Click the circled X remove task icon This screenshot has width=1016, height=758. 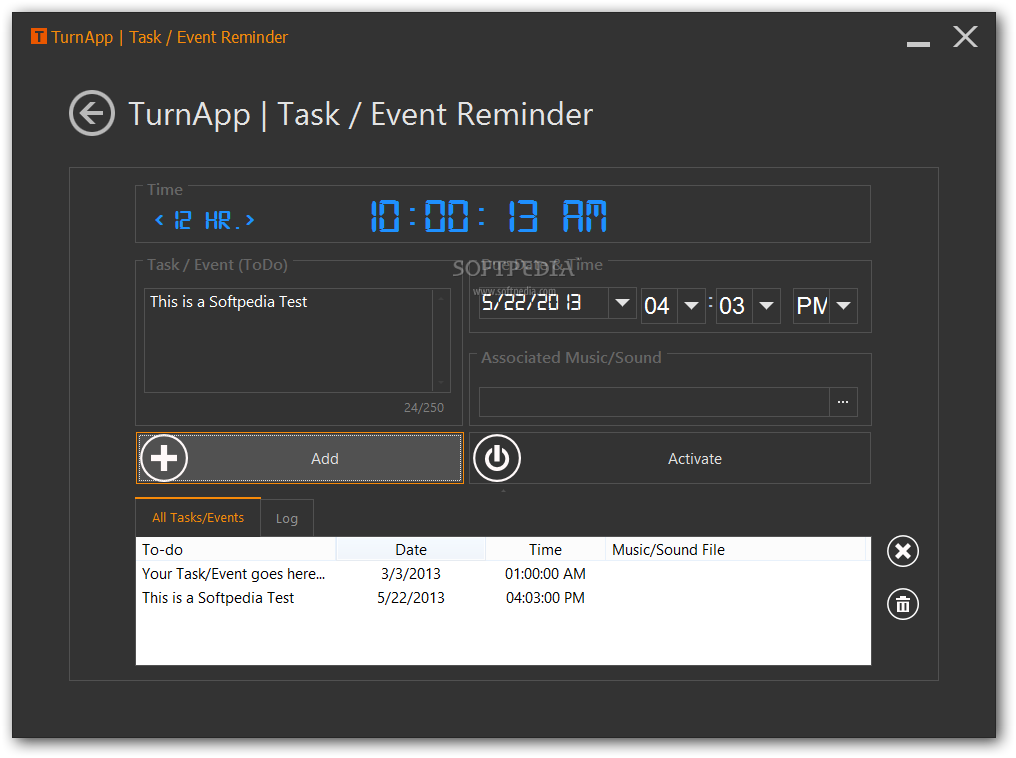[903, 551]
